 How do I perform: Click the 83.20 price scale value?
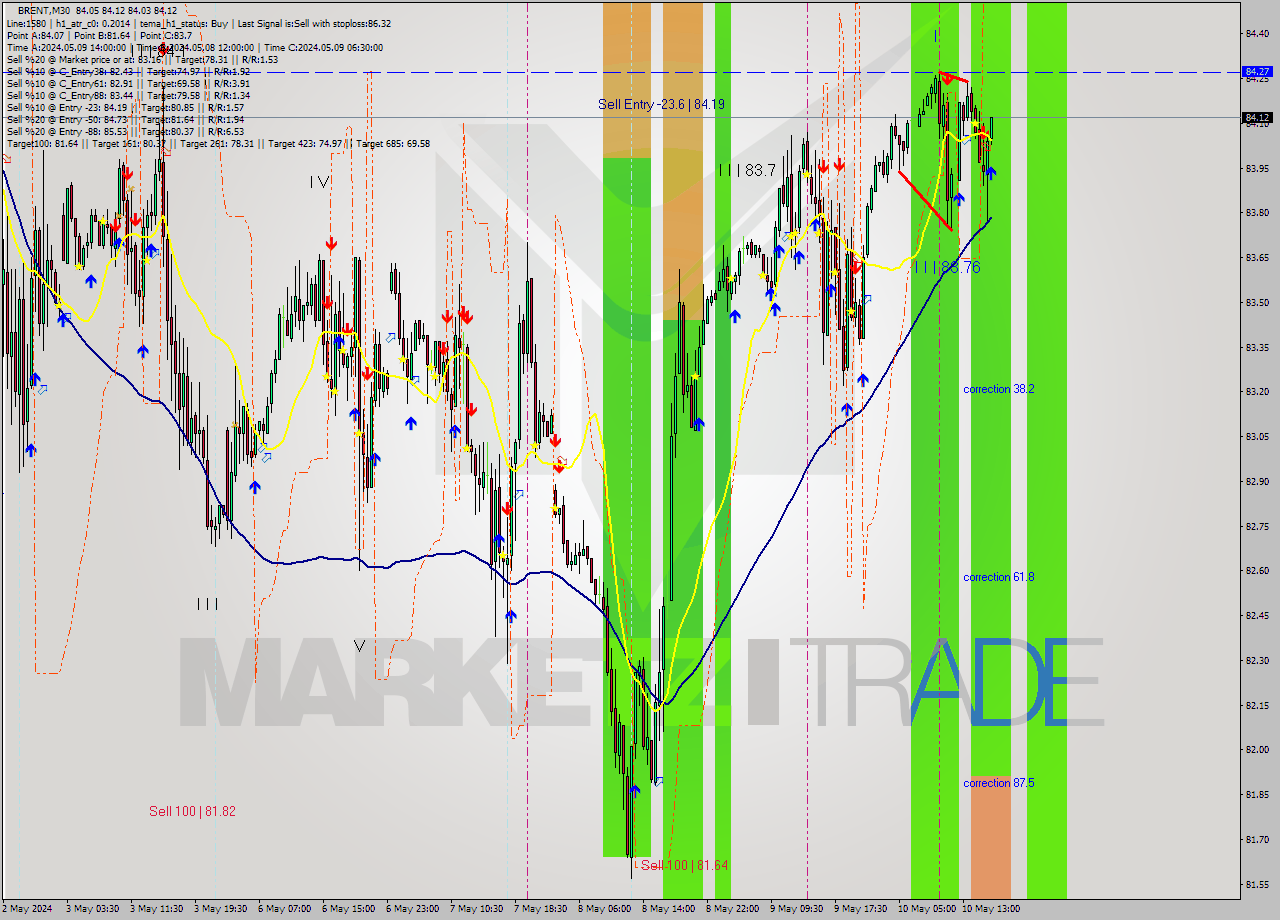click(x=1257, y=391)
